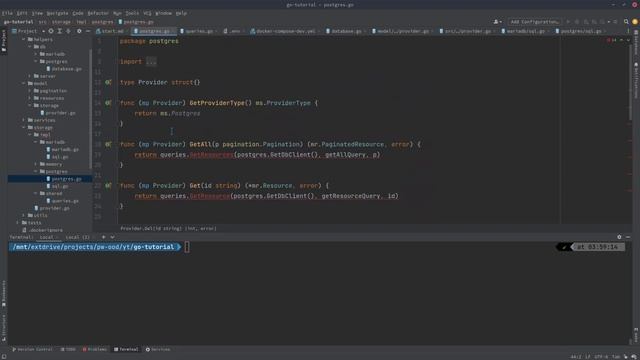The height and width of the screenshot is (360, 640).
Task: Open Problems tool window
Action: tap(95, 349)
